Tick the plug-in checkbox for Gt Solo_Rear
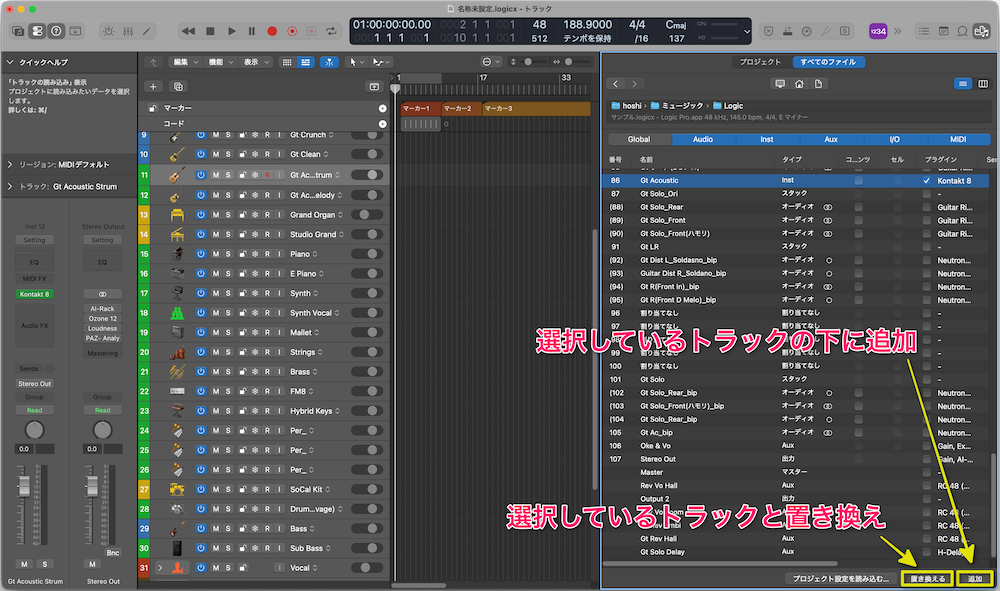The image size is (1000, 591). [x=927, y=207]
